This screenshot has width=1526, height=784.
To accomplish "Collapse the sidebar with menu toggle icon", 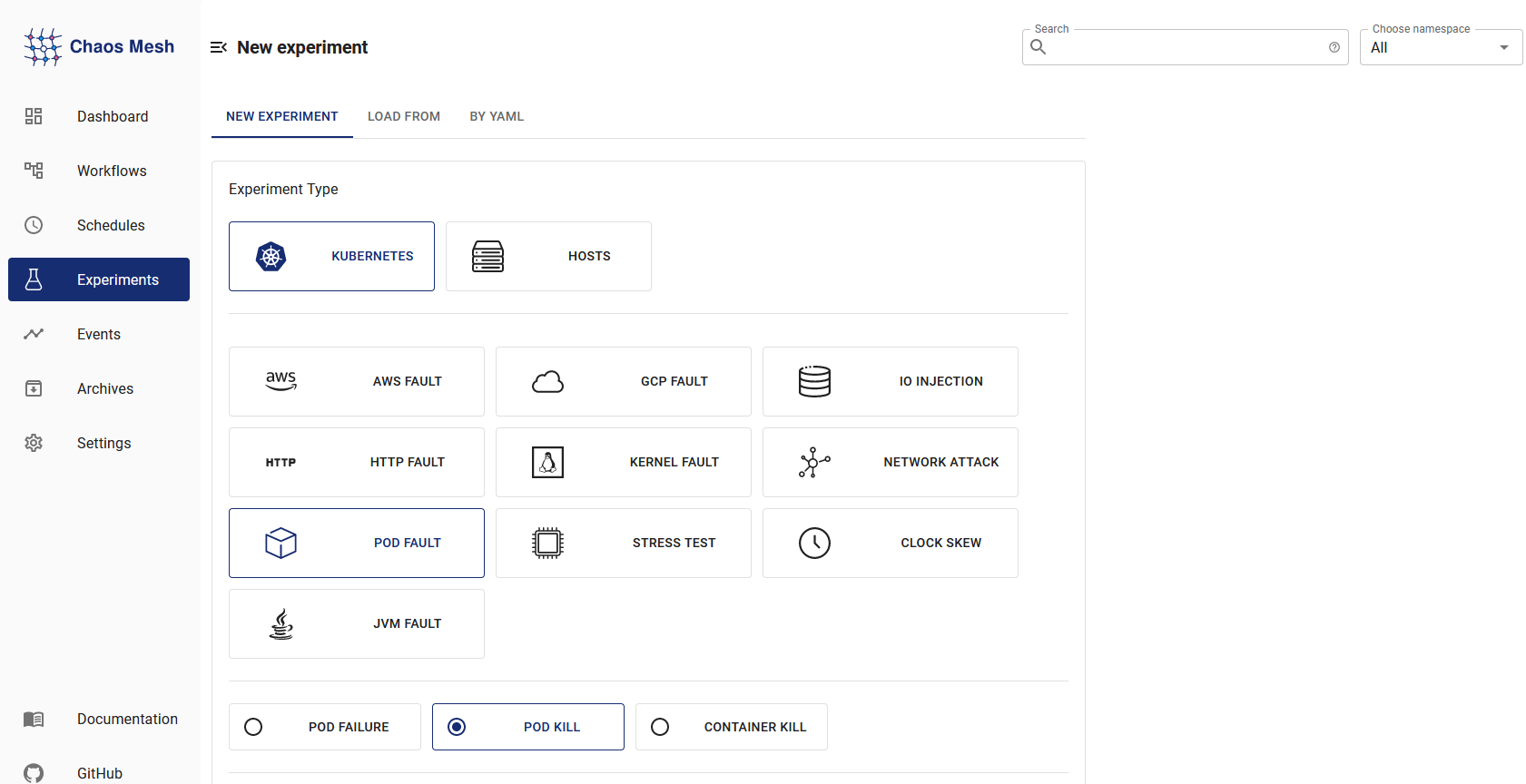I will pos(219,47).
